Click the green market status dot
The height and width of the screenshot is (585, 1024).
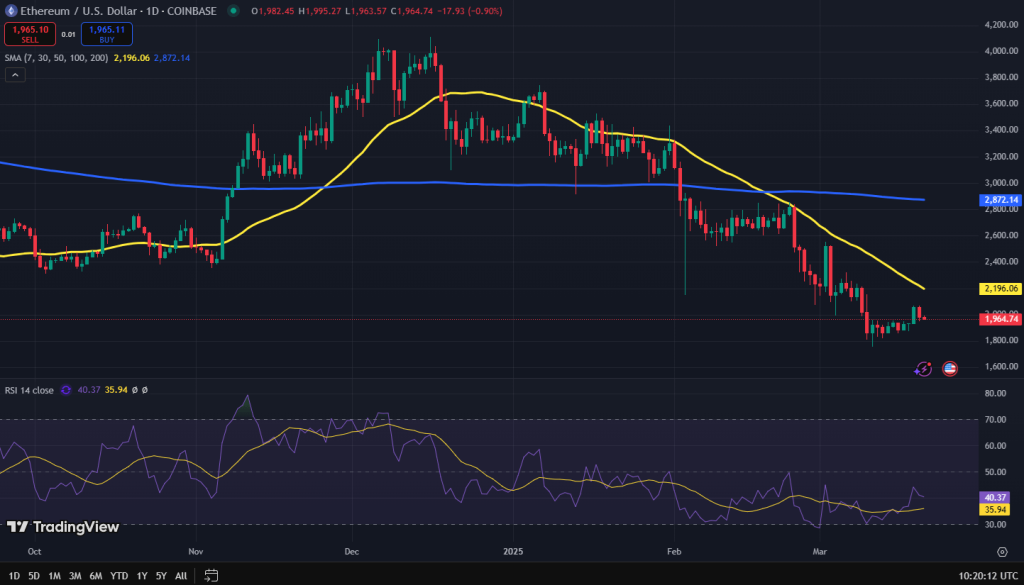click(x=231, y=12)
